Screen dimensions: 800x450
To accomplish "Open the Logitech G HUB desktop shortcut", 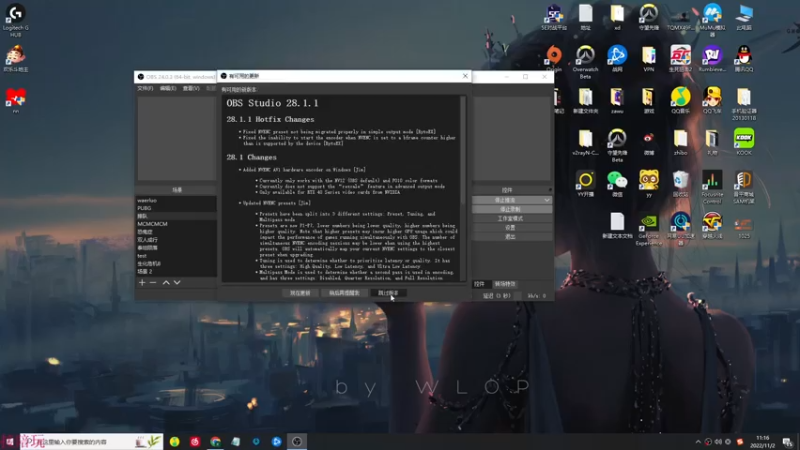I will (x=15, y=19).
